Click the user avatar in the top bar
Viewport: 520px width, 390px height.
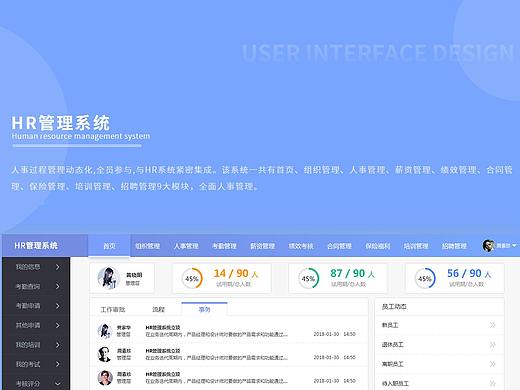[488, 246]
